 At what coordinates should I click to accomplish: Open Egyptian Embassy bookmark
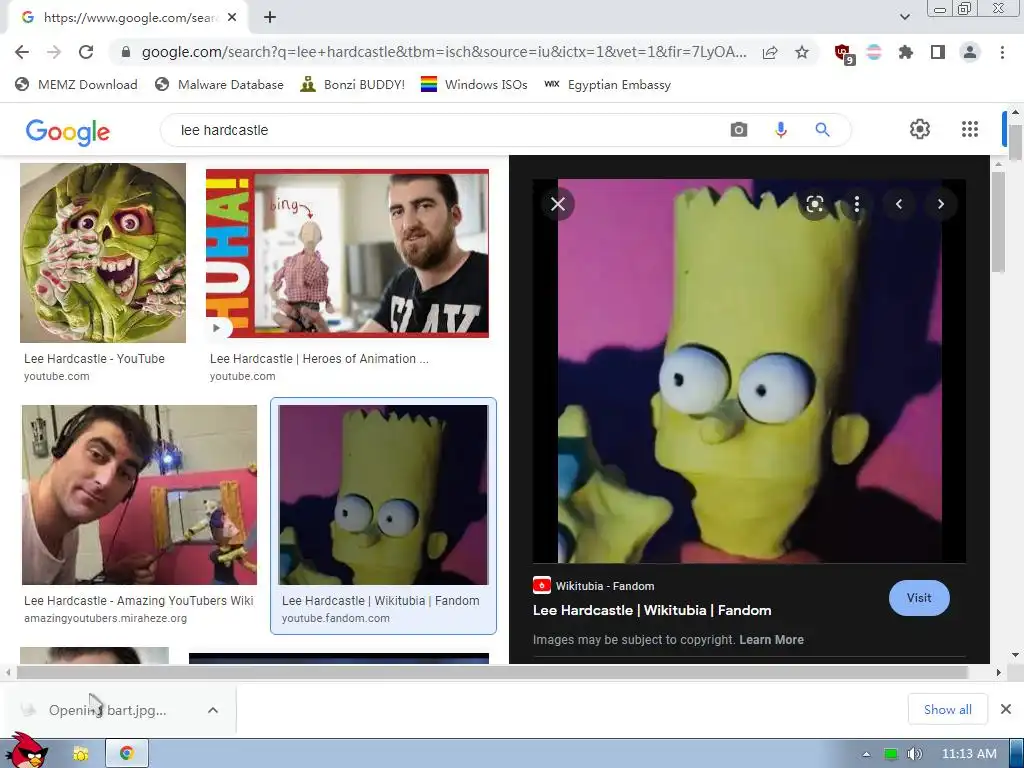point(607,84)
